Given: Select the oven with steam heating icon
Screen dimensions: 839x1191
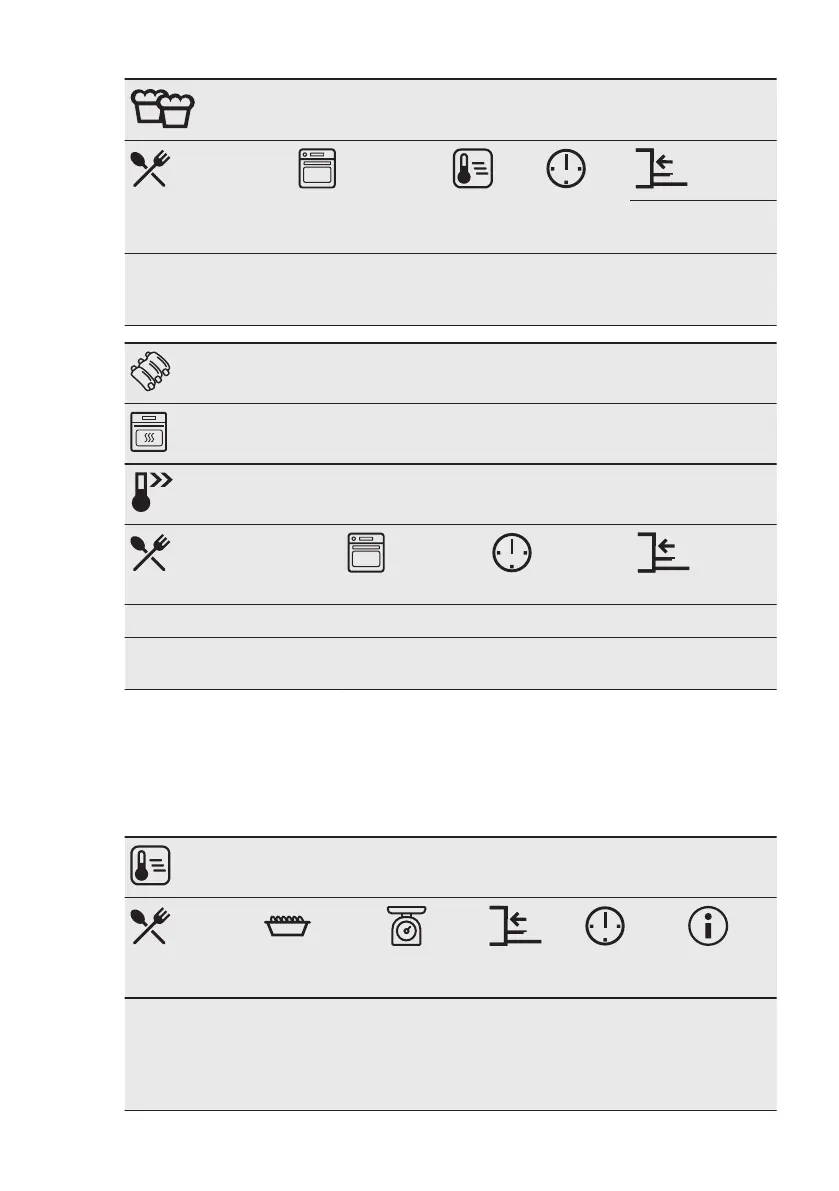Looking at the screenshot, I should (x=149, y=432).
